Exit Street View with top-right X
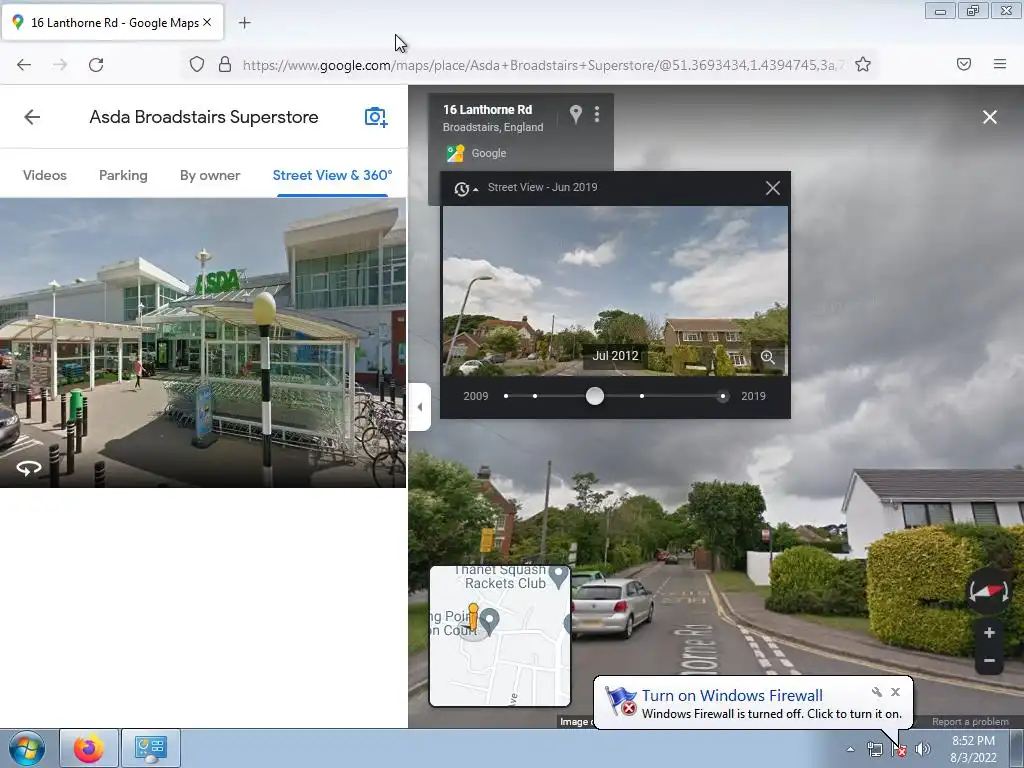The width and height of the screenshot is (1024, 768). point(989,117)
